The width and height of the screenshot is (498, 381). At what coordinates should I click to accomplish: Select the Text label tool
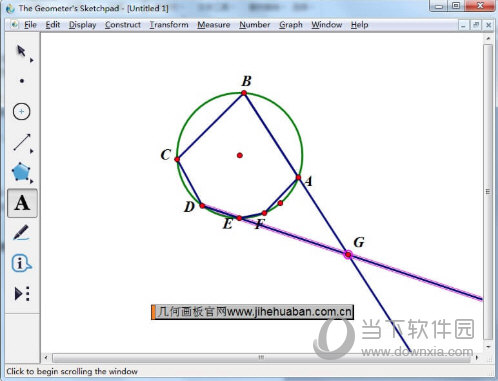[x=22, y=203]
